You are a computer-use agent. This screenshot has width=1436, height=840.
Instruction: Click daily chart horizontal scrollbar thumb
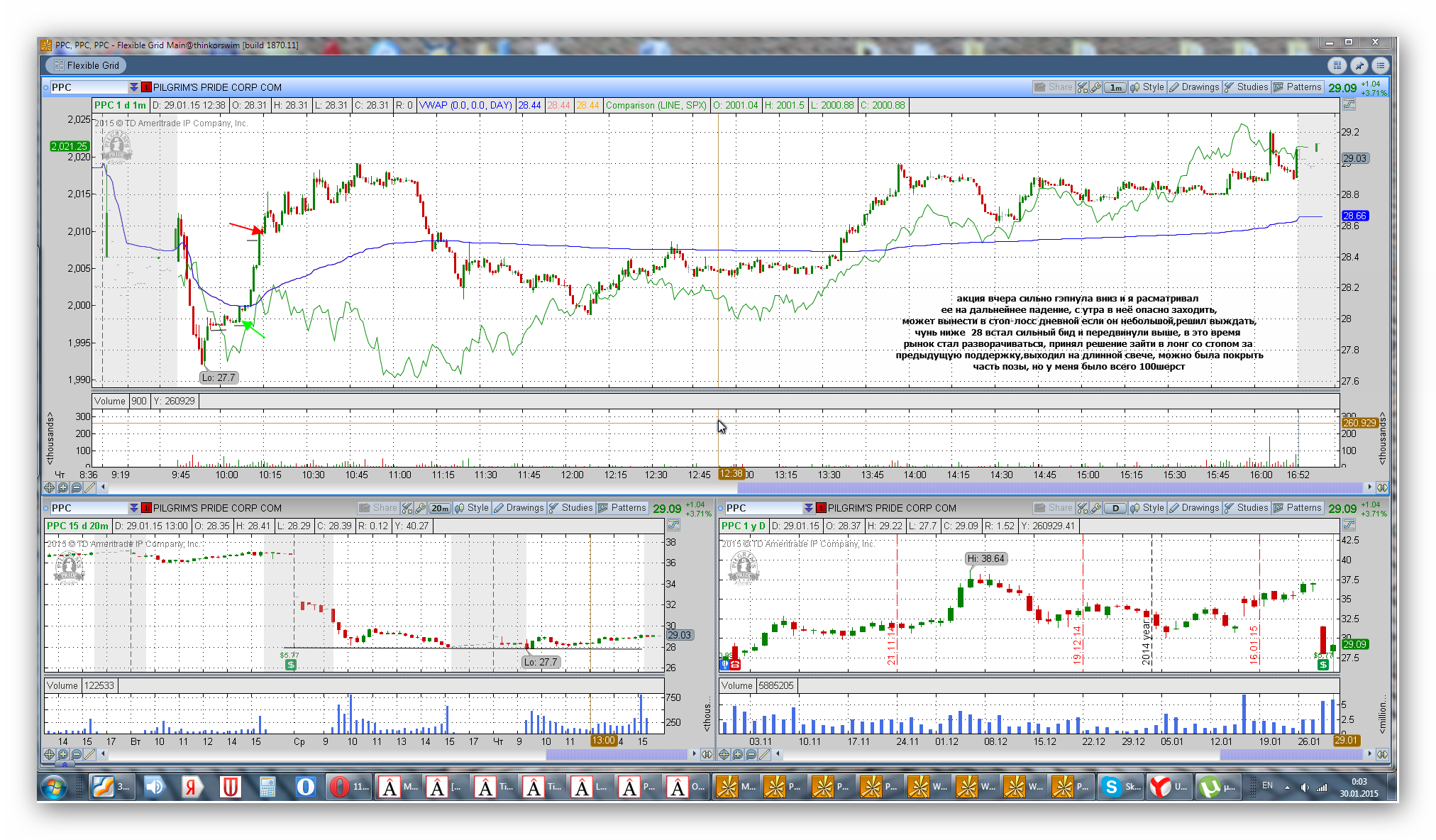1291,754
